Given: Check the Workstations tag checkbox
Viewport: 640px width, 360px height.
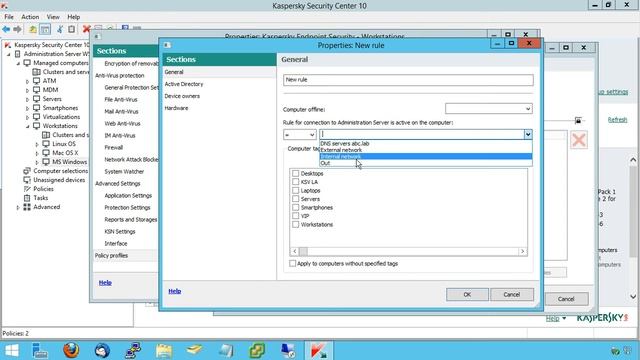Looking at the screenshot, I should coord(296,224).
